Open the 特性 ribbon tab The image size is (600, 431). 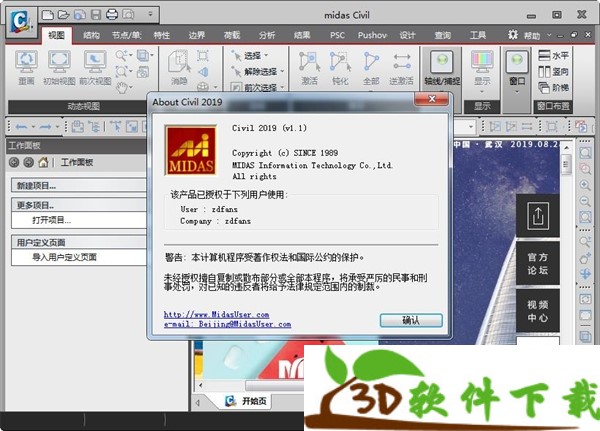point(161,35)
